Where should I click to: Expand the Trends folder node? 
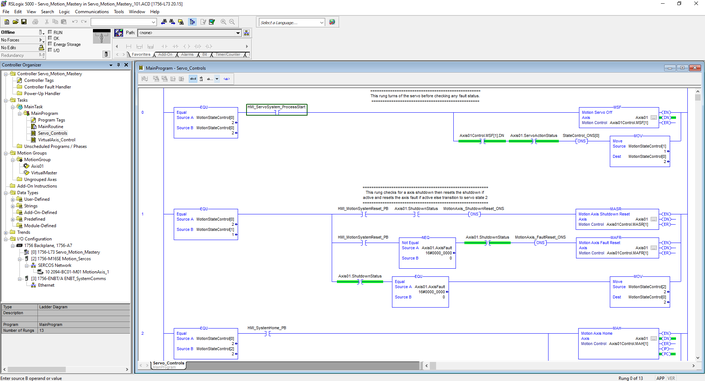(x=6, y=232)
